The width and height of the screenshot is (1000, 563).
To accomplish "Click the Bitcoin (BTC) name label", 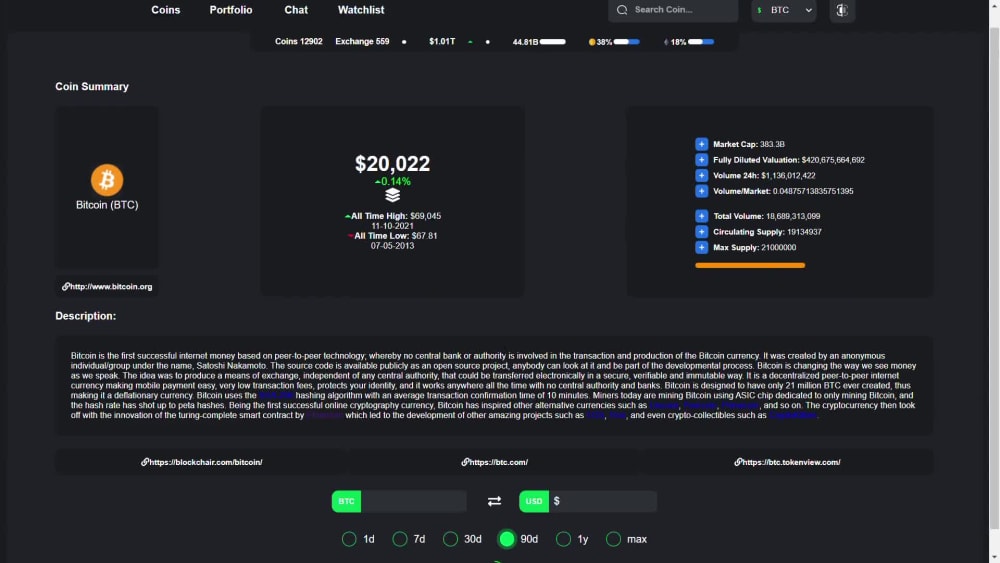I will pyautogui.click(x=107, y=205).
